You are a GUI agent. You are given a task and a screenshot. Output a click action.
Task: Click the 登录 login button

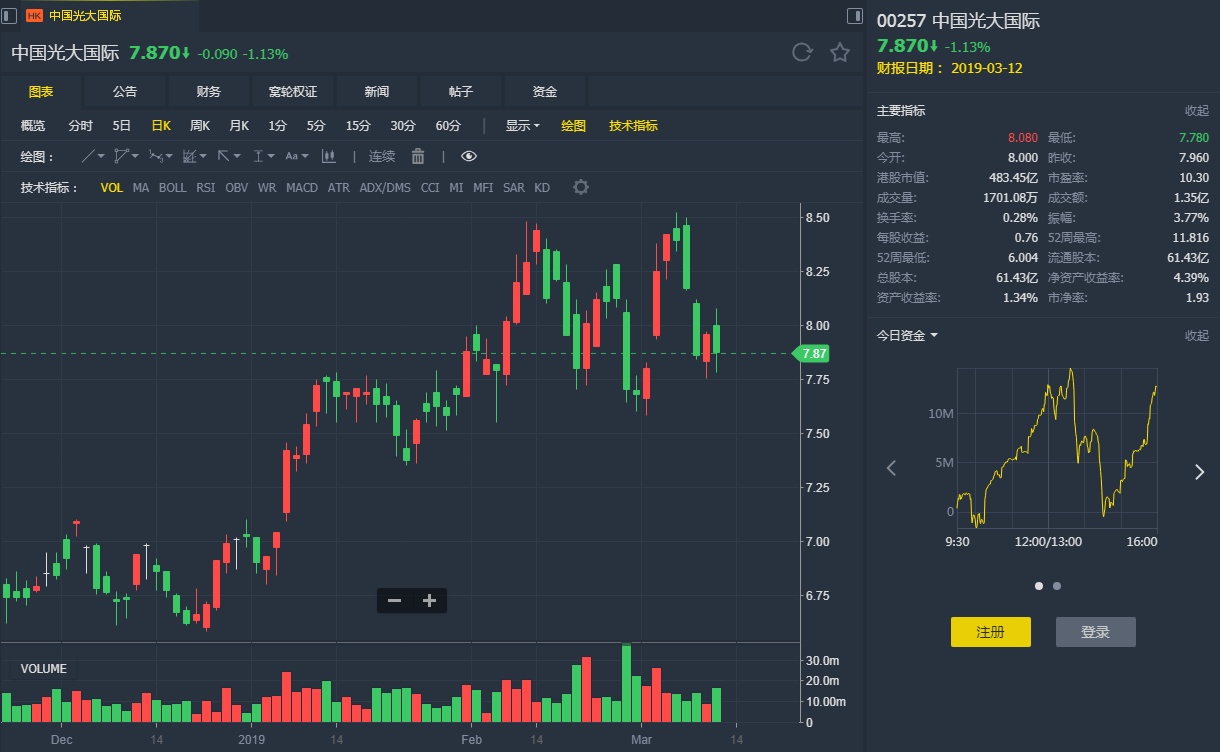click(1095, 632)
